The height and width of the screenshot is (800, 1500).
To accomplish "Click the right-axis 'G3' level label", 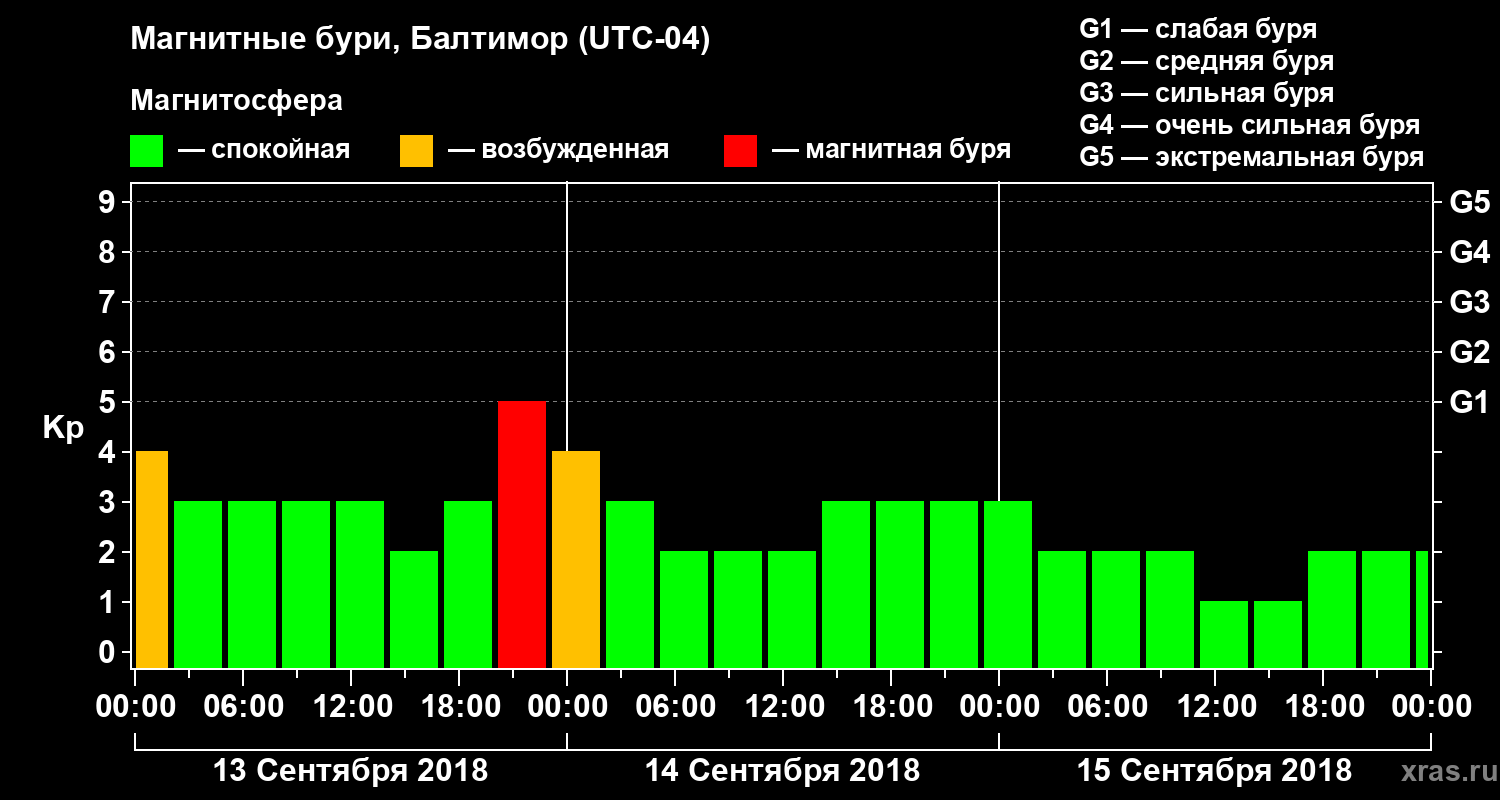I will pos(1469,302).
